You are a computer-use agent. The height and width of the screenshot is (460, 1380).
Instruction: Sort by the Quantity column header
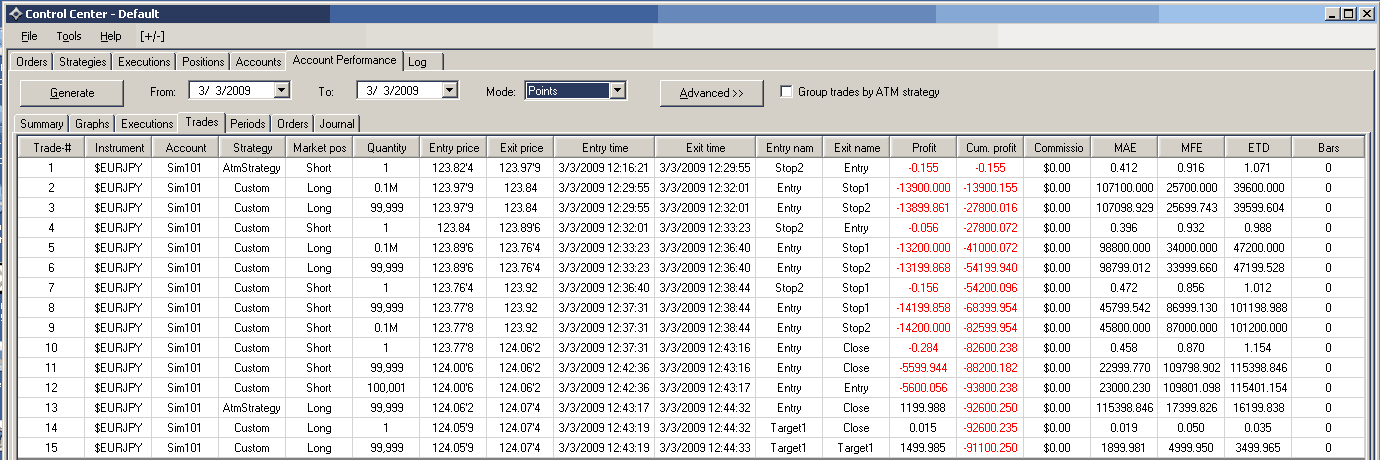coord(386,148)
